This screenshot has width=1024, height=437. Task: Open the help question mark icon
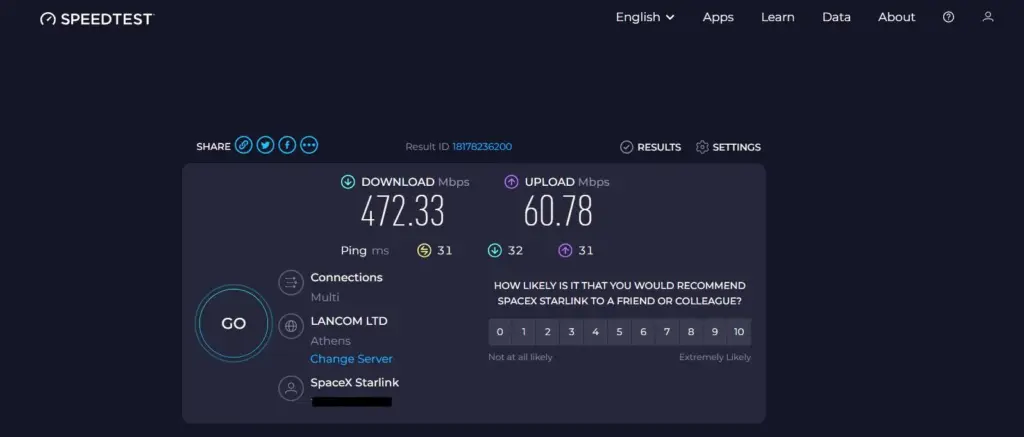point(948,17)
